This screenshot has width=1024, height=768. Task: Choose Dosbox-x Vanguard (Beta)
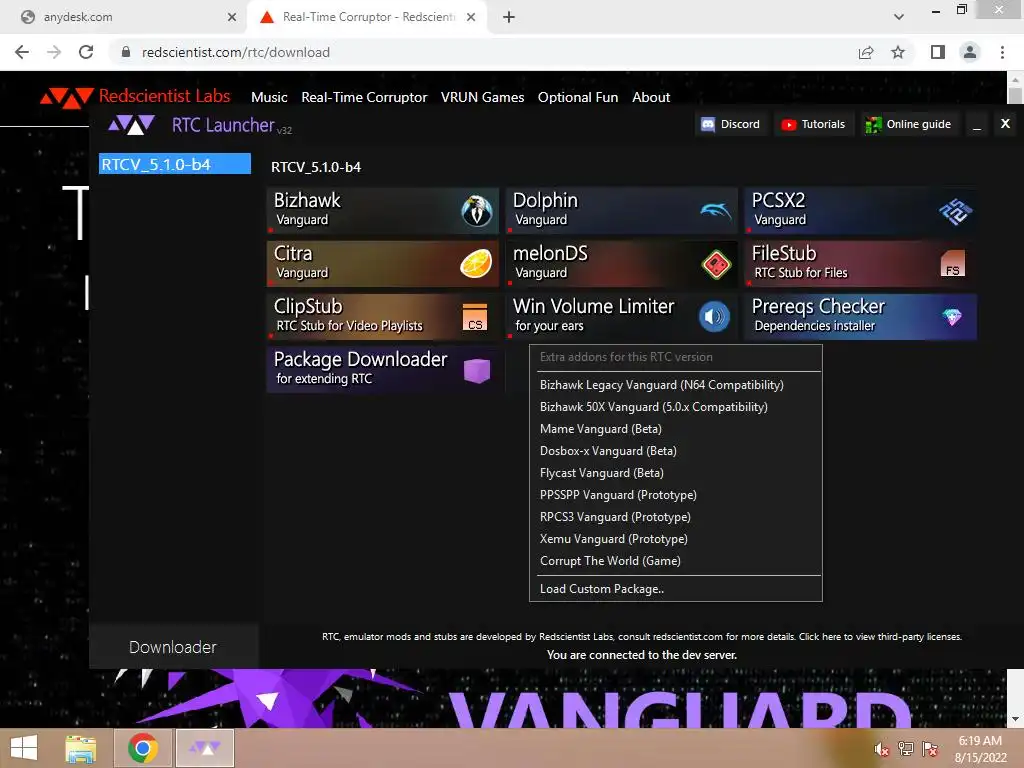675,451
